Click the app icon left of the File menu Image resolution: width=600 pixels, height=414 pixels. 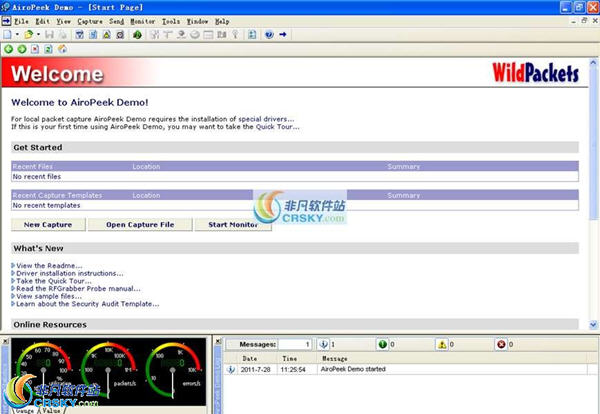point(6,21)
